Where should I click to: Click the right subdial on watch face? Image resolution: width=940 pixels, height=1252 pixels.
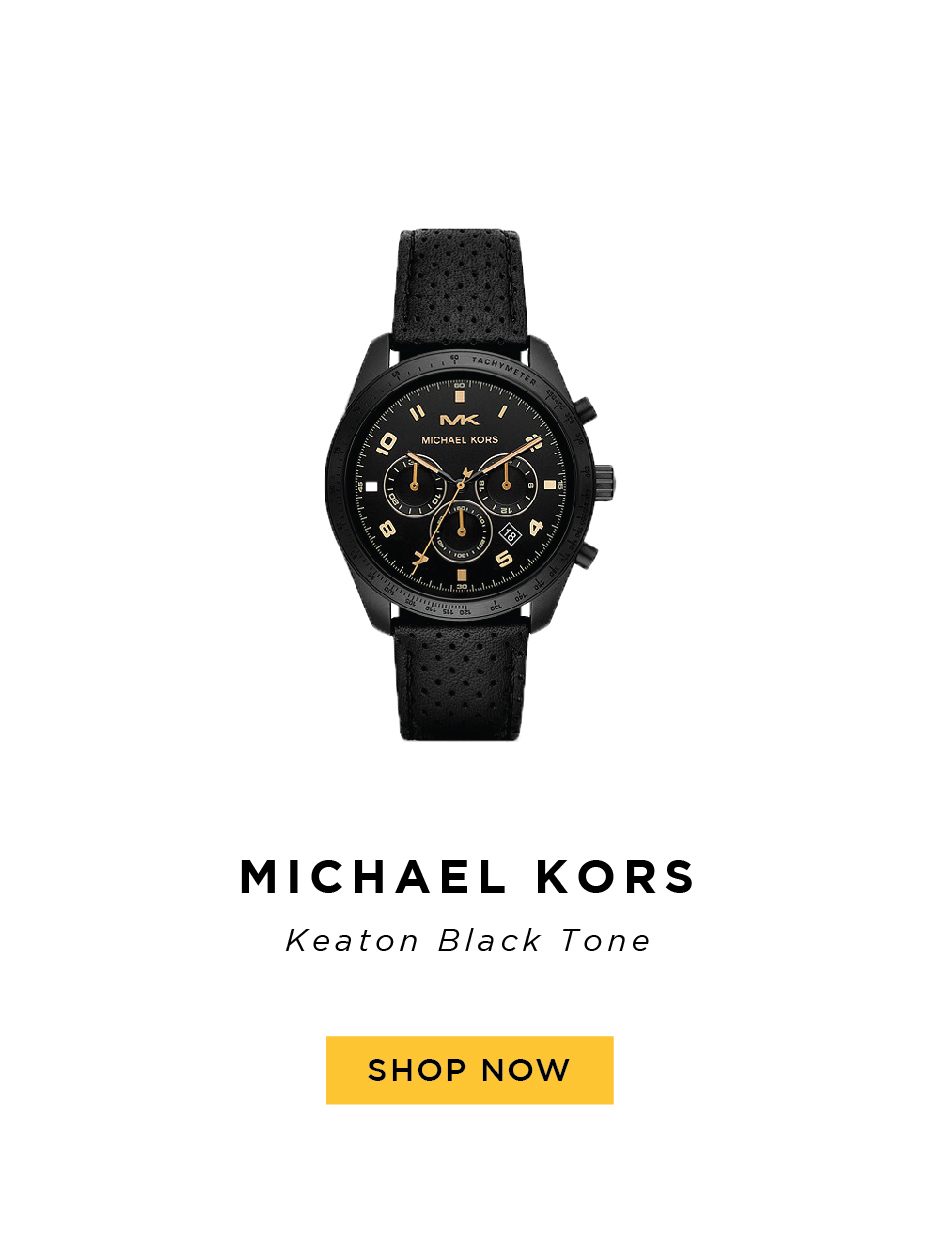[505, 484]
